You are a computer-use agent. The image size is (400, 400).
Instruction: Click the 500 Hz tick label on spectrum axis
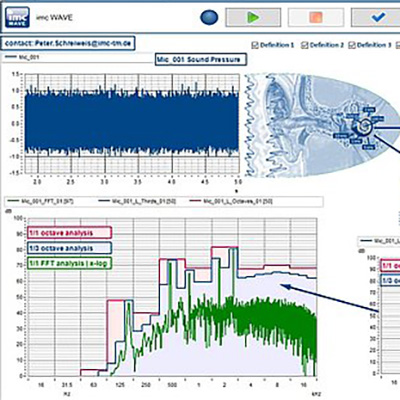[172, 385]
